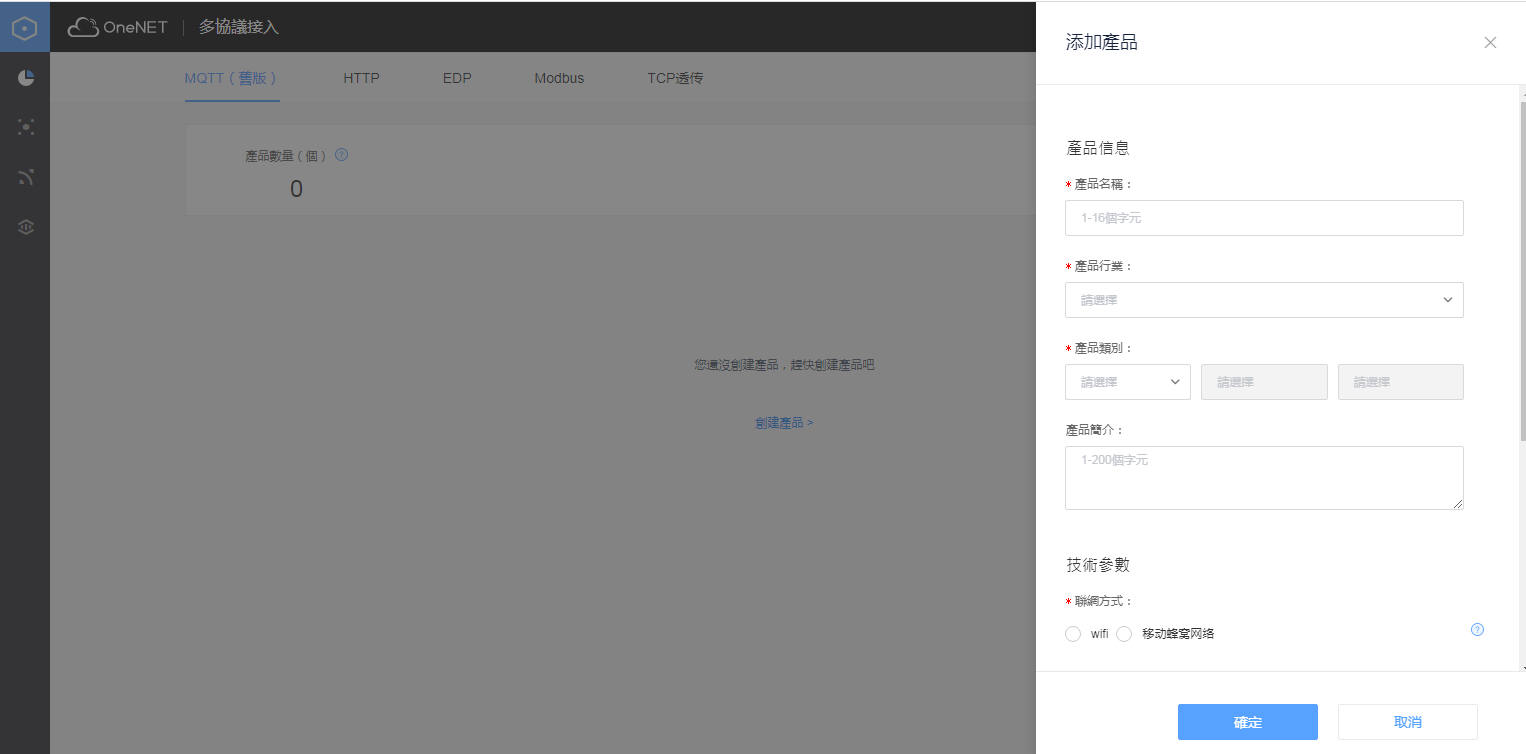The height and width of the screenshot is (754, 1526).
Task: Open the signal feed sidebar icon
Action: [x=26, y=177]
